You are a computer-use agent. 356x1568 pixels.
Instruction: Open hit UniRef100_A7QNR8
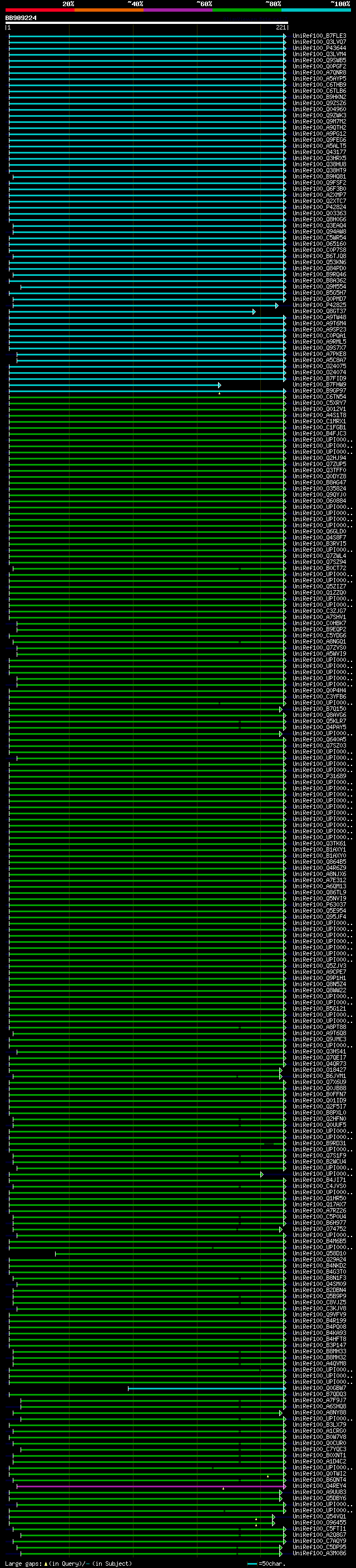coord(319,72)
